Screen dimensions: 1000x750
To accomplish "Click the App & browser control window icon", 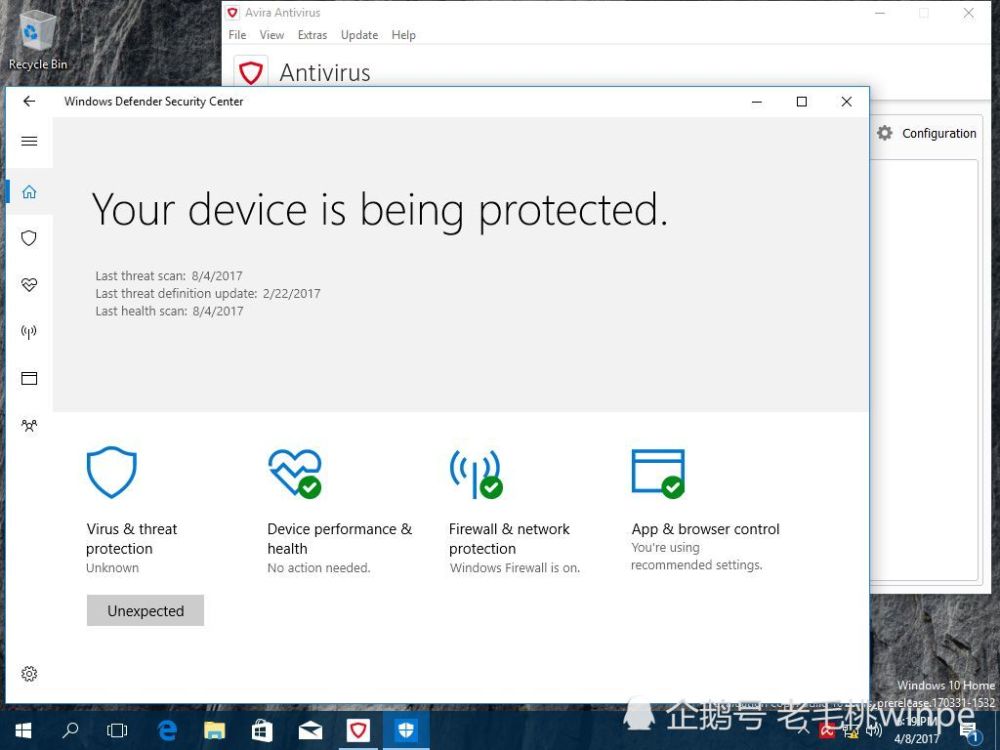I will click(658, 473).
